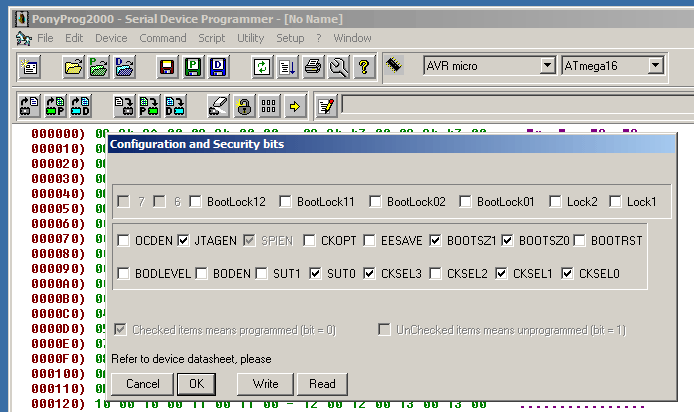Click the Read button
This screenshot has height=412, width=694.
pos(322,384)
